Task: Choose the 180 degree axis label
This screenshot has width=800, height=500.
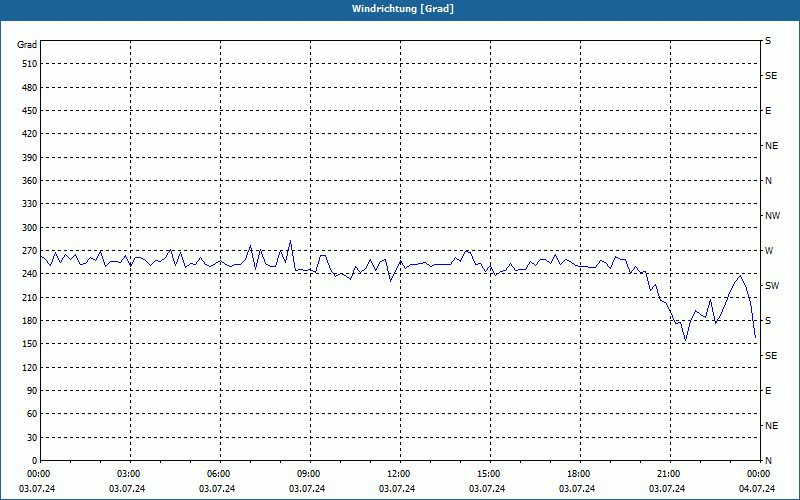Action: tap(29, 321)
